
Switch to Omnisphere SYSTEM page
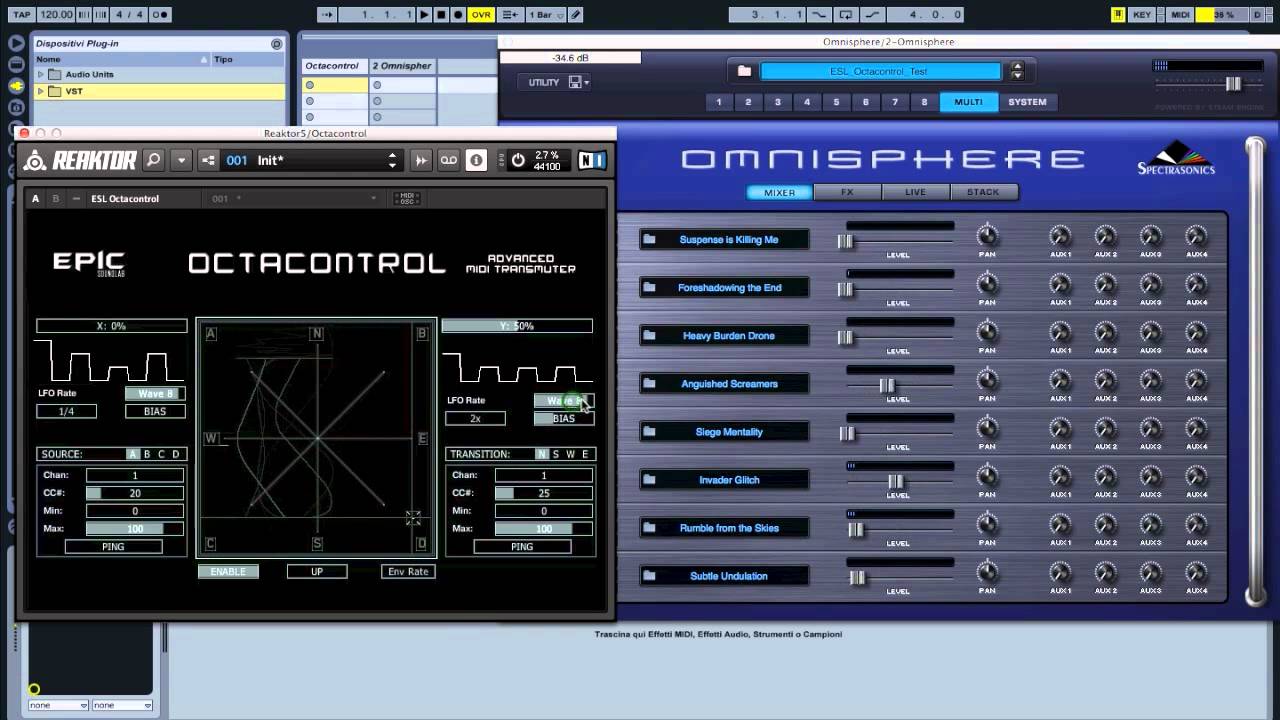coord(1027,102)
